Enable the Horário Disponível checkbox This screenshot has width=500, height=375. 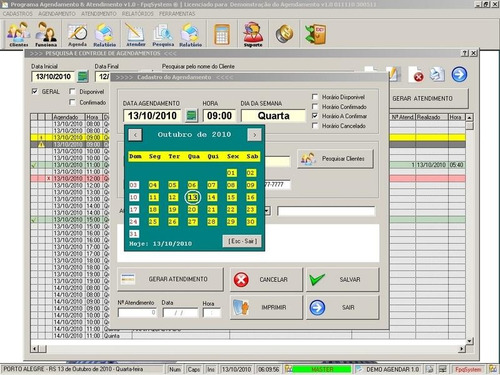(x=315, y=97)
